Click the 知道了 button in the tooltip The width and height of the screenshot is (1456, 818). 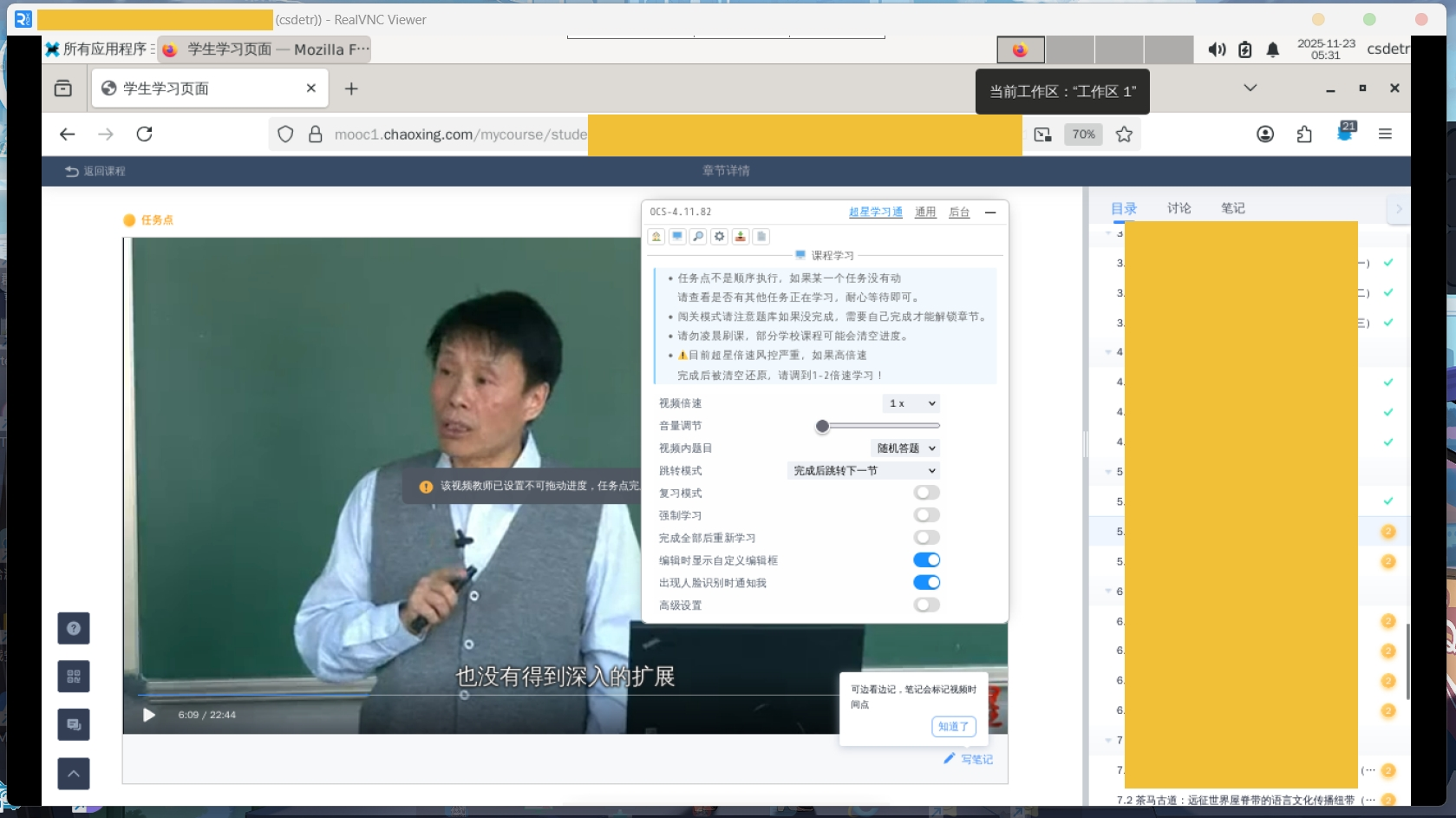(x=953, y=727)
